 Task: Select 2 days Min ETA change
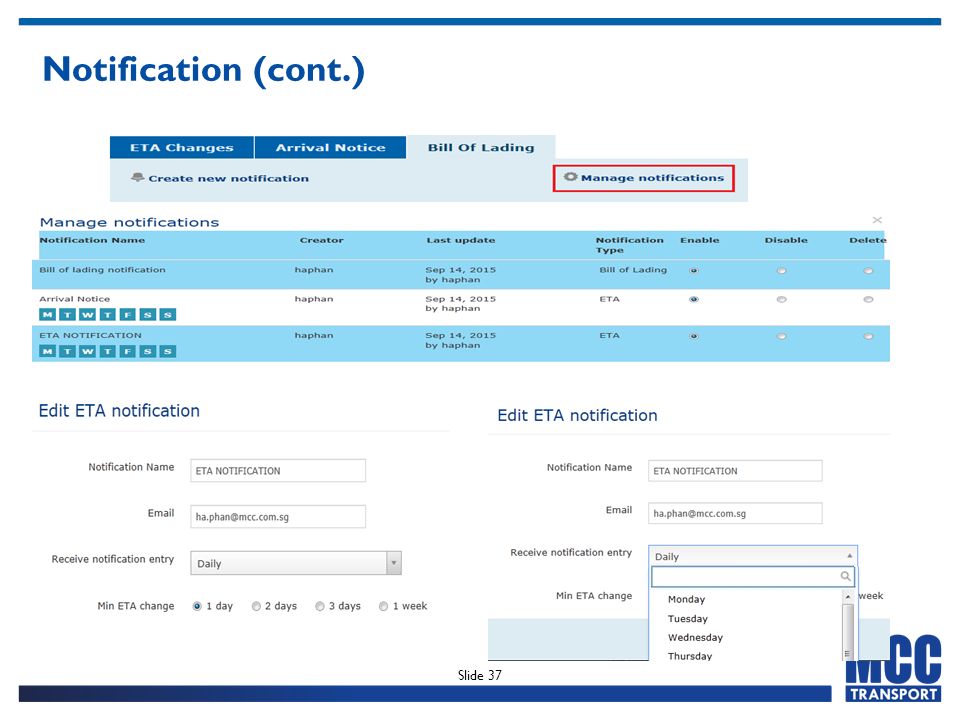click(256, 606)
